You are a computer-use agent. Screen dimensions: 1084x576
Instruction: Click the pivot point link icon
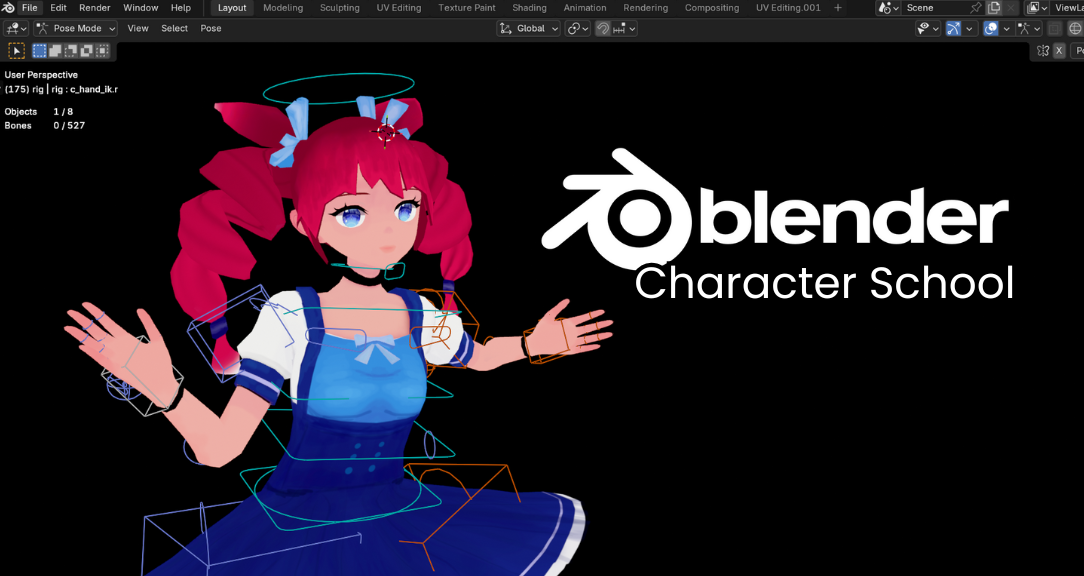(x=574, y=29)
